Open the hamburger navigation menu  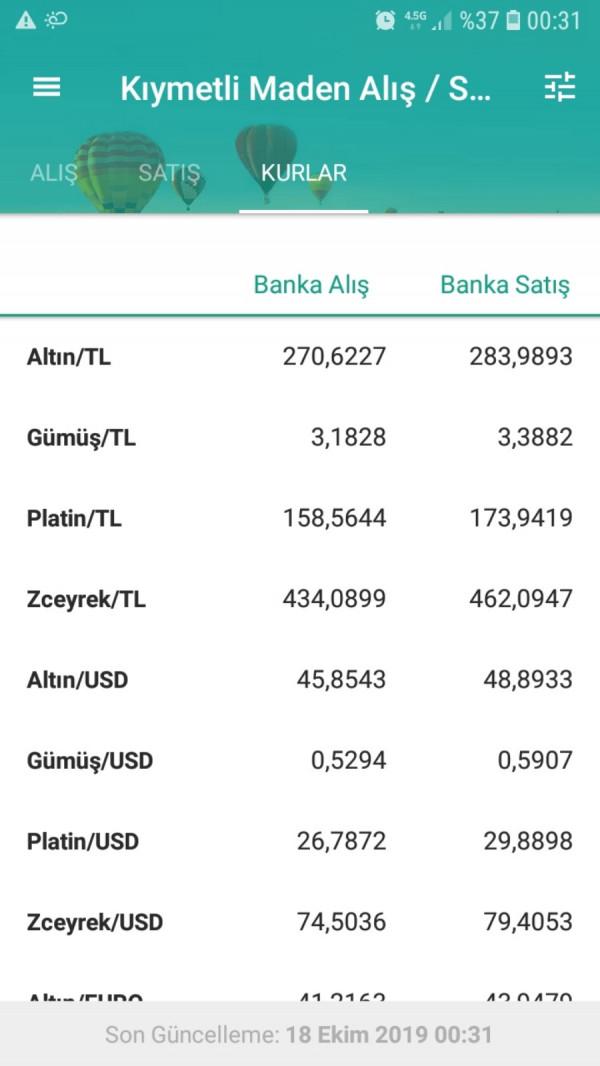pos(47,88)
